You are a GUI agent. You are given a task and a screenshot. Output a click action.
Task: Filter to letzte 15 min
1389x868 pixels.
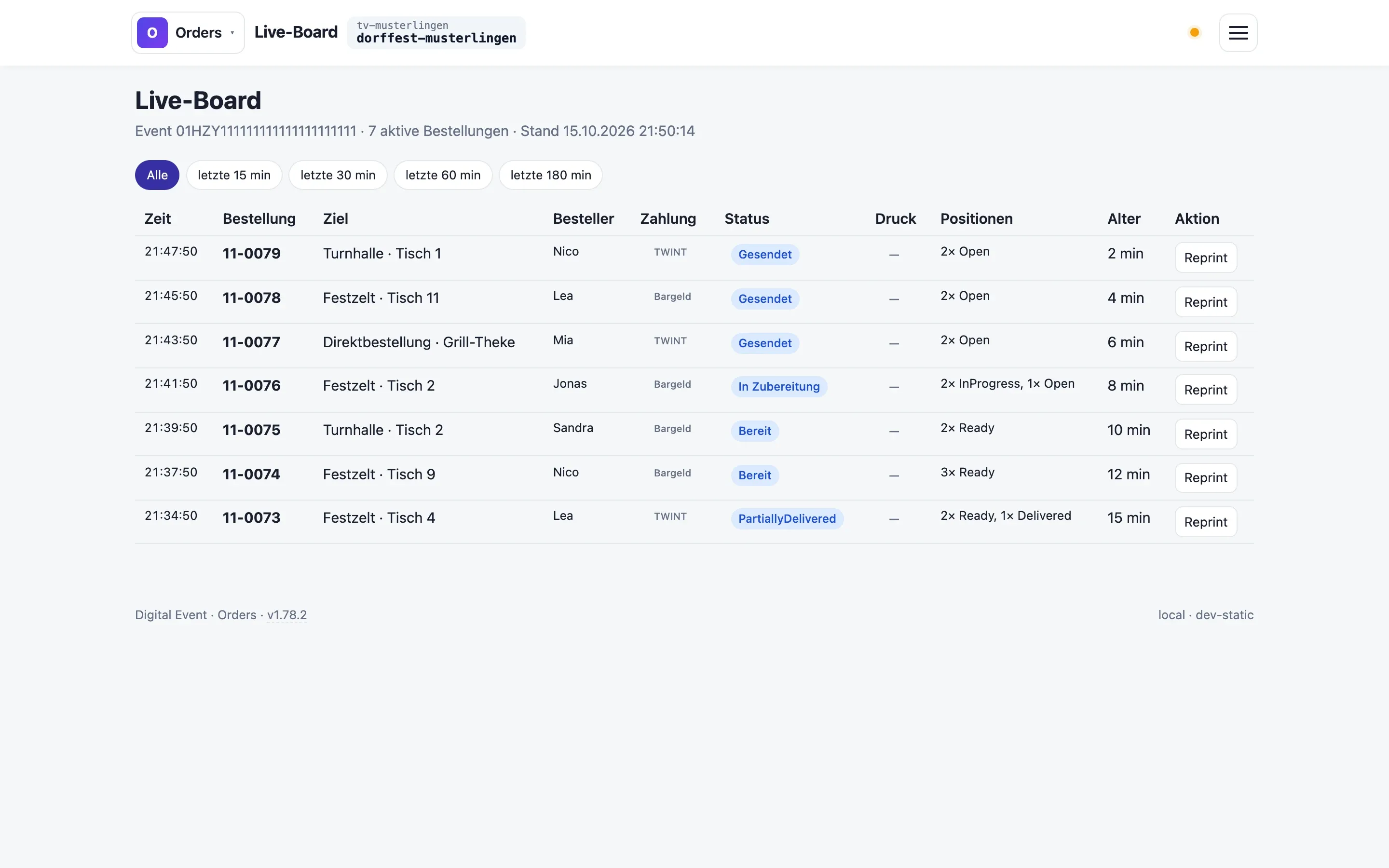point(234,175)
